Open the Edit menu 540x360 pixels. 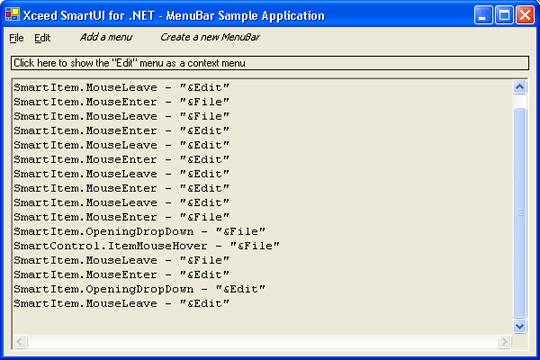(42, 38)
